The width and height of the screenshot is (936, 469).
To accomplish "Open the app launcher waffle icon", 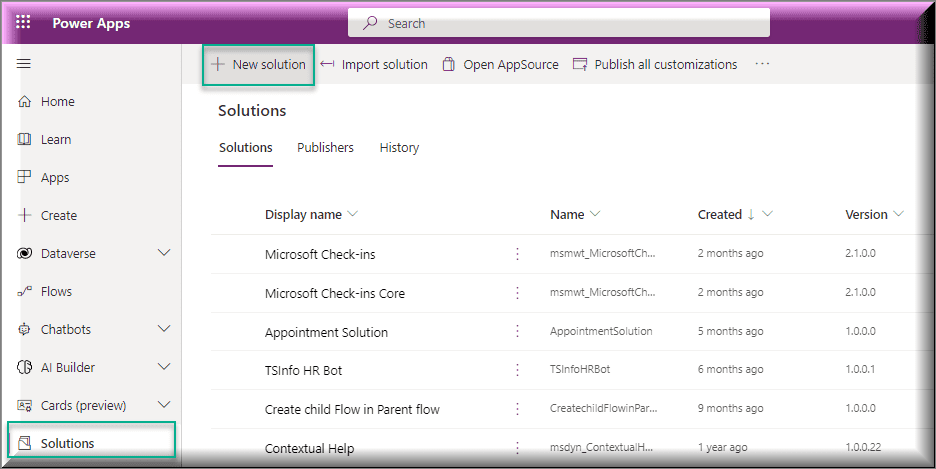I will pos(23,23).
